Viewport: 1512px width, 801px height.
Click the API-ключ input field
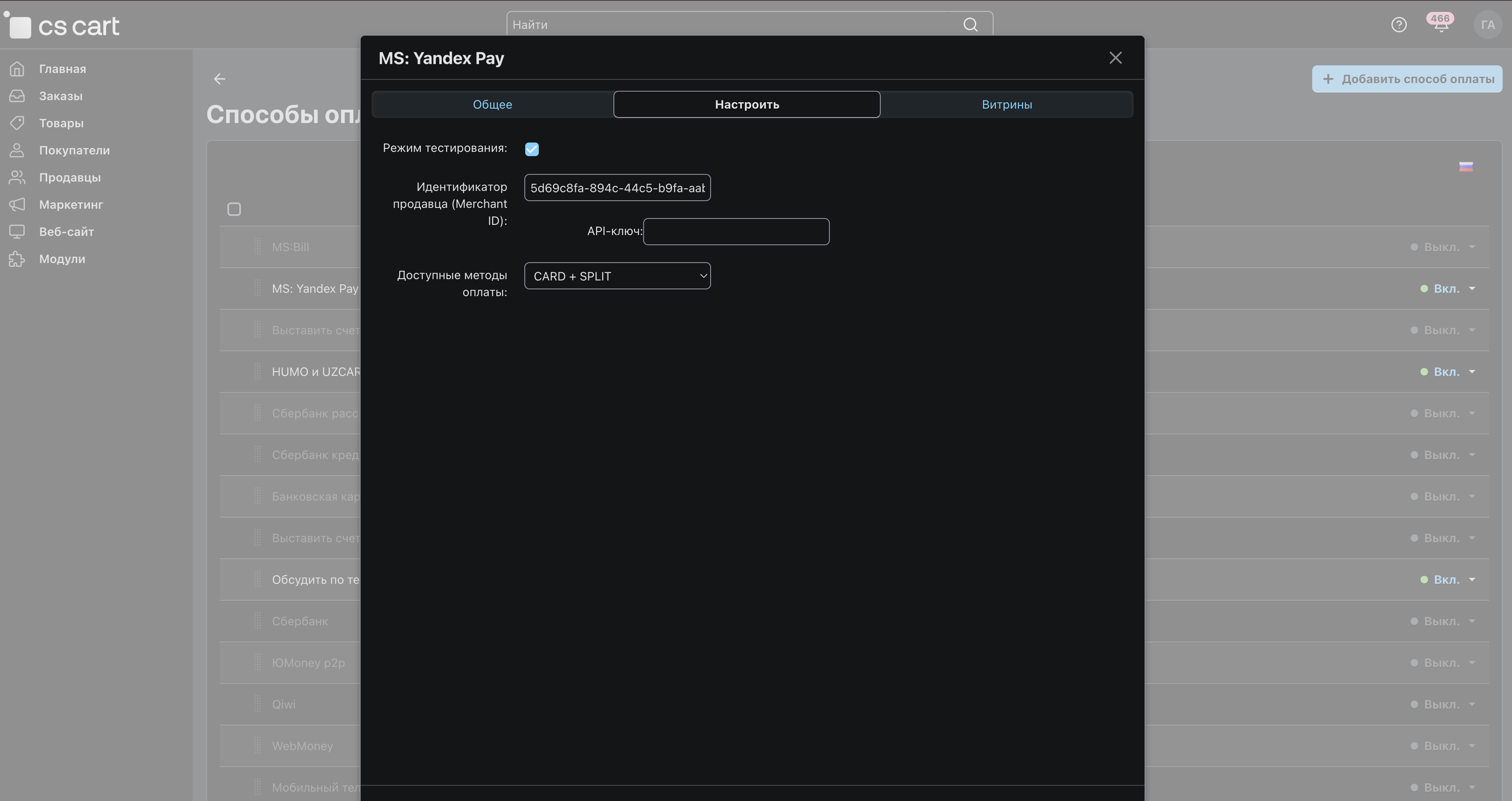click(736, 232)
